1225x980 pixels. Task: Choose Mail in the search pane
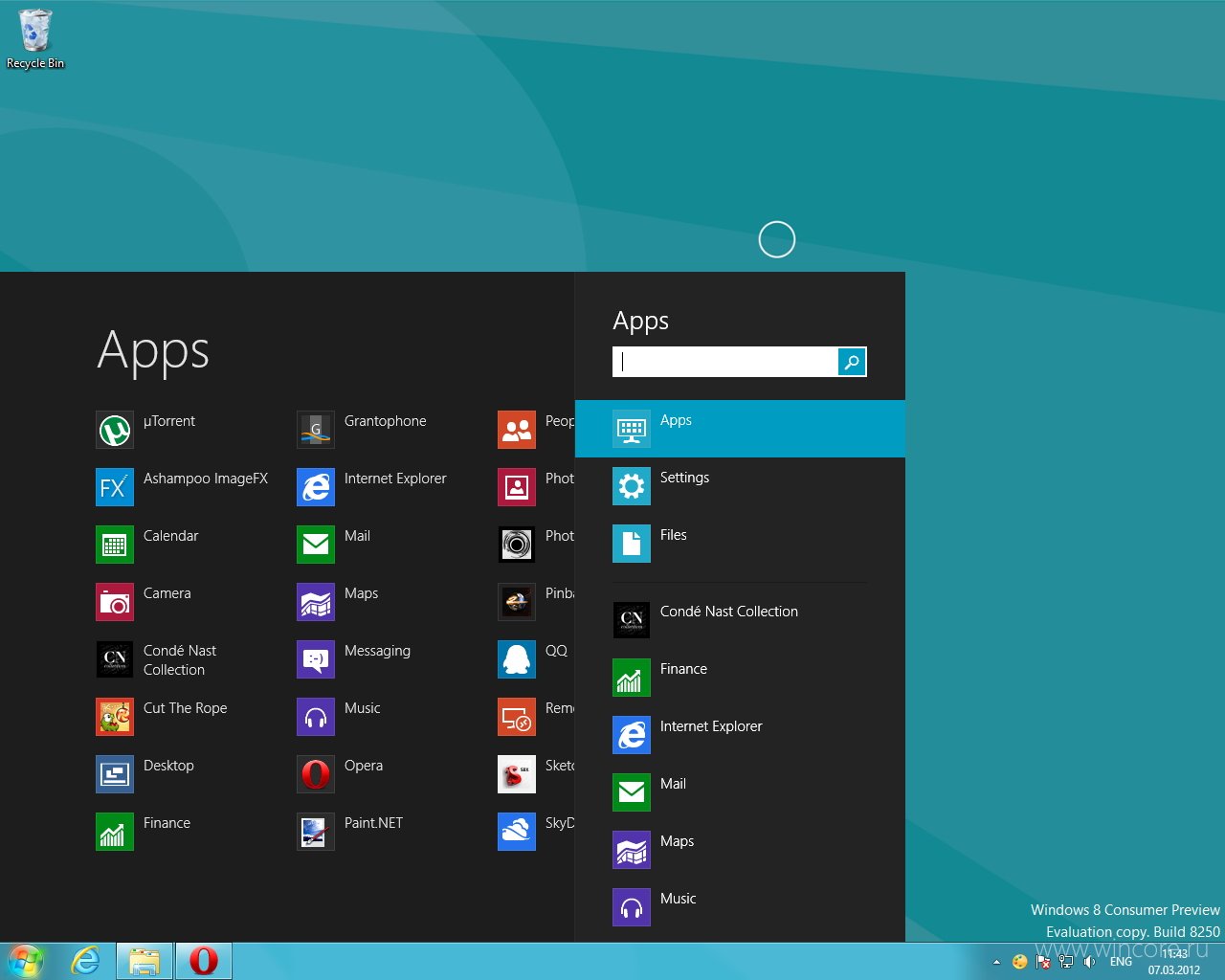click(740, 792)
